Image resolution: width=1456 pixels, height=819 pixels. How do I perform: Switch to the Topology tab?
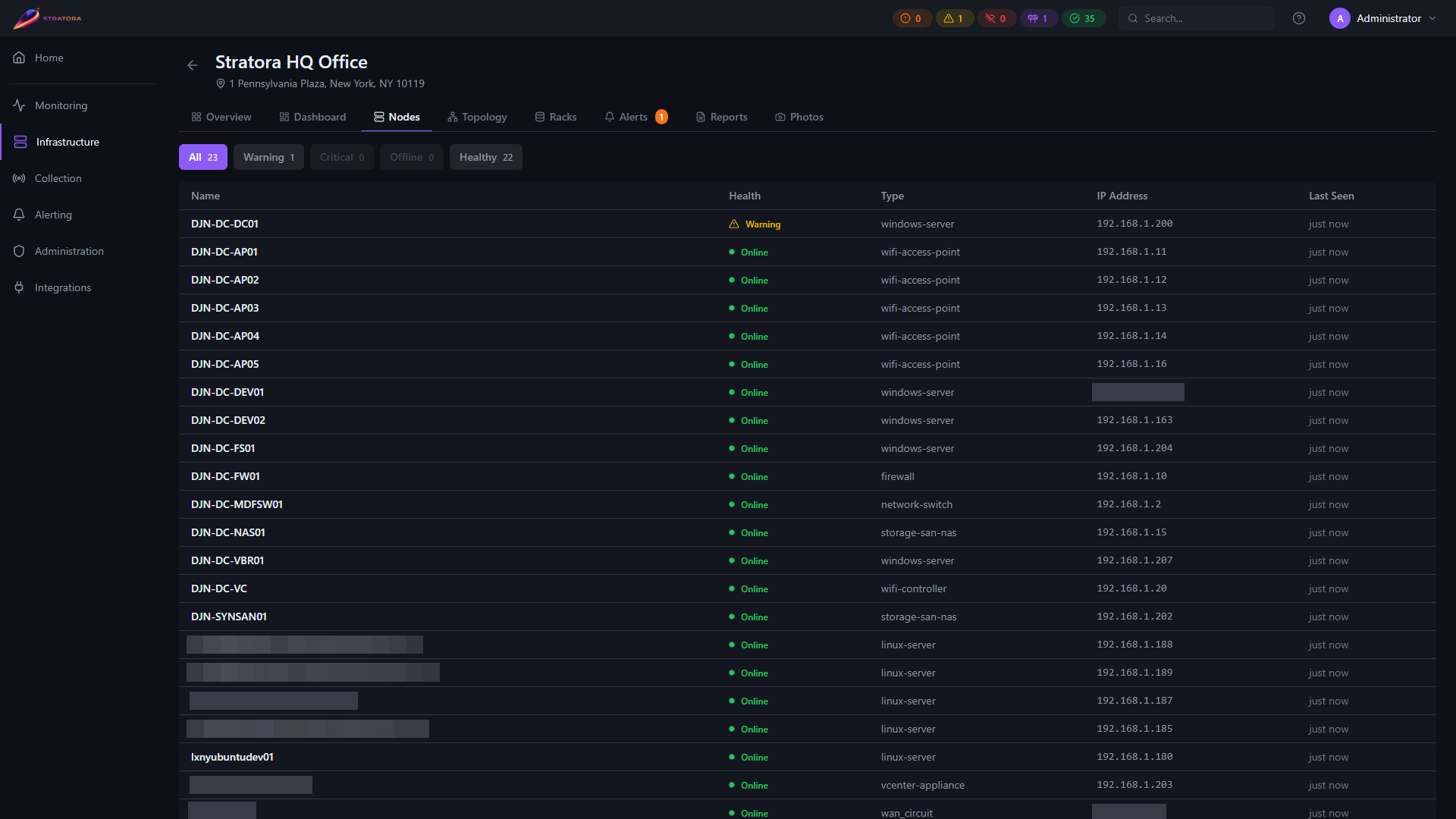coord(477,117)
